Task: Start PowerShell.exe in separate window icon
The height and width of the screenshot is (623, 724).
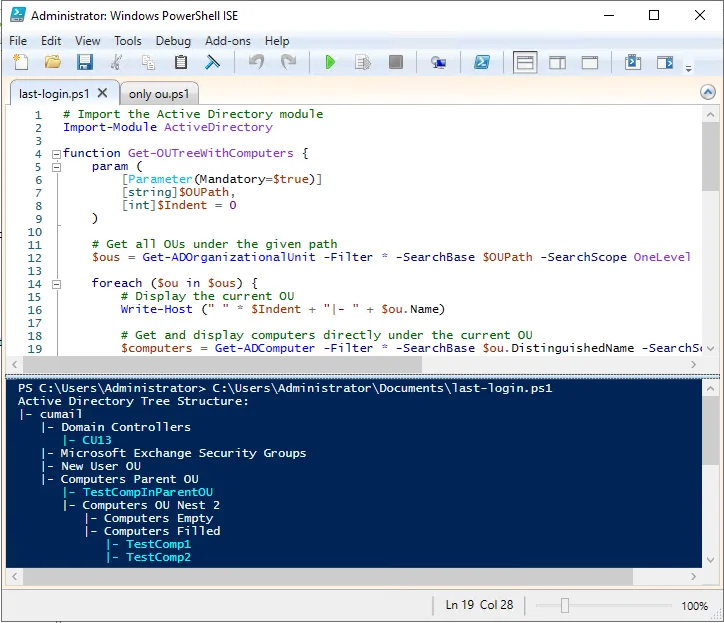Action: pyautogui.click(x=482, y=62)
